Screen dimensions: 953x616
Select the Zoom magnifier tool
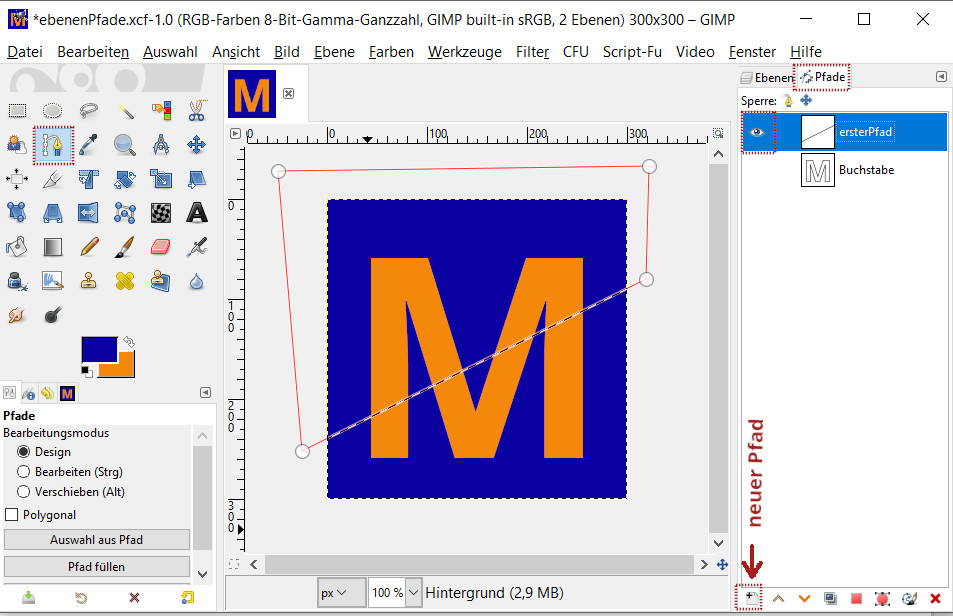tap(125, 145)
